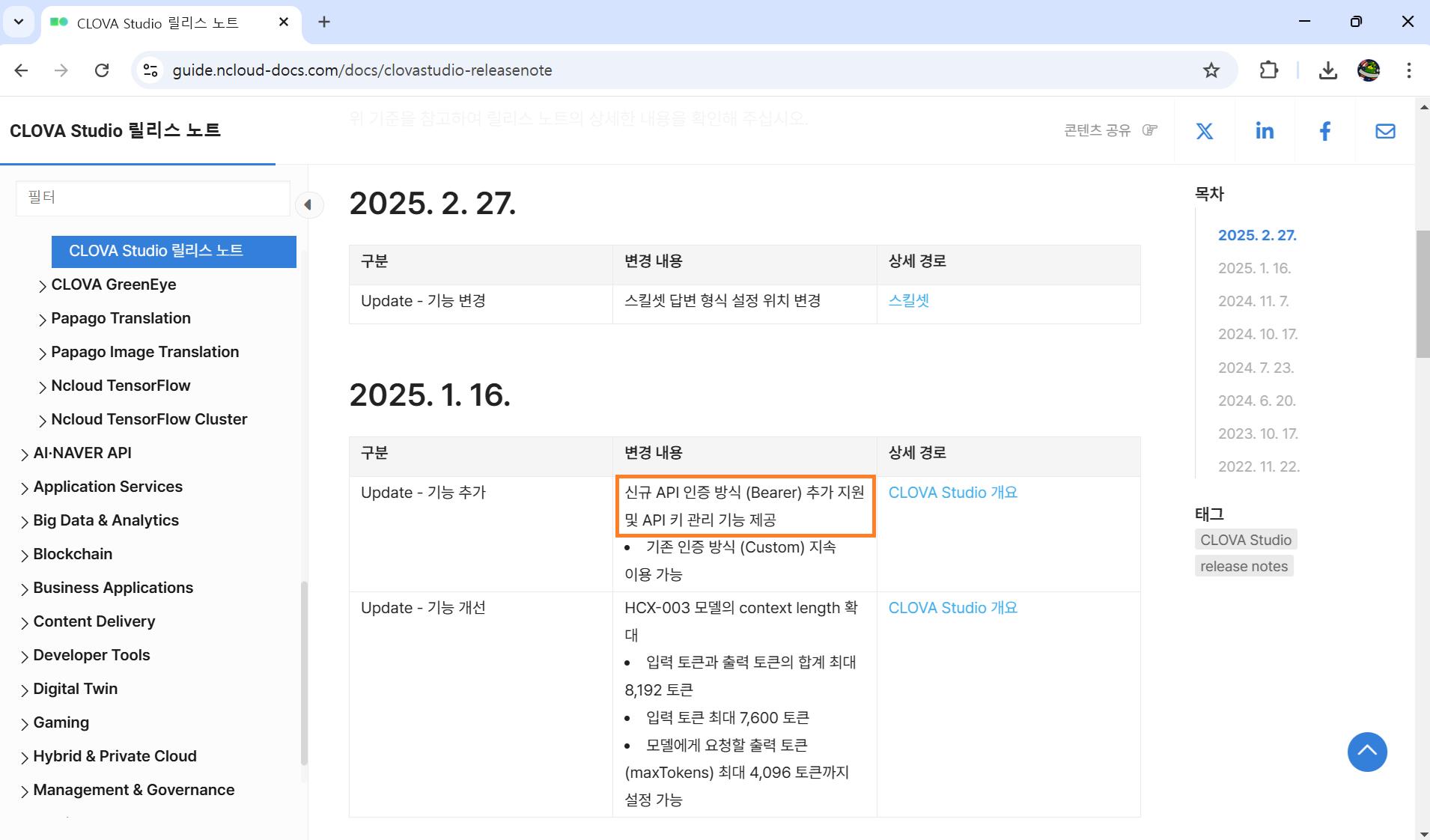Jump to 2023. 10. 17. in table of contents
The image size is (1430, 840).
tap(1258, 433)
